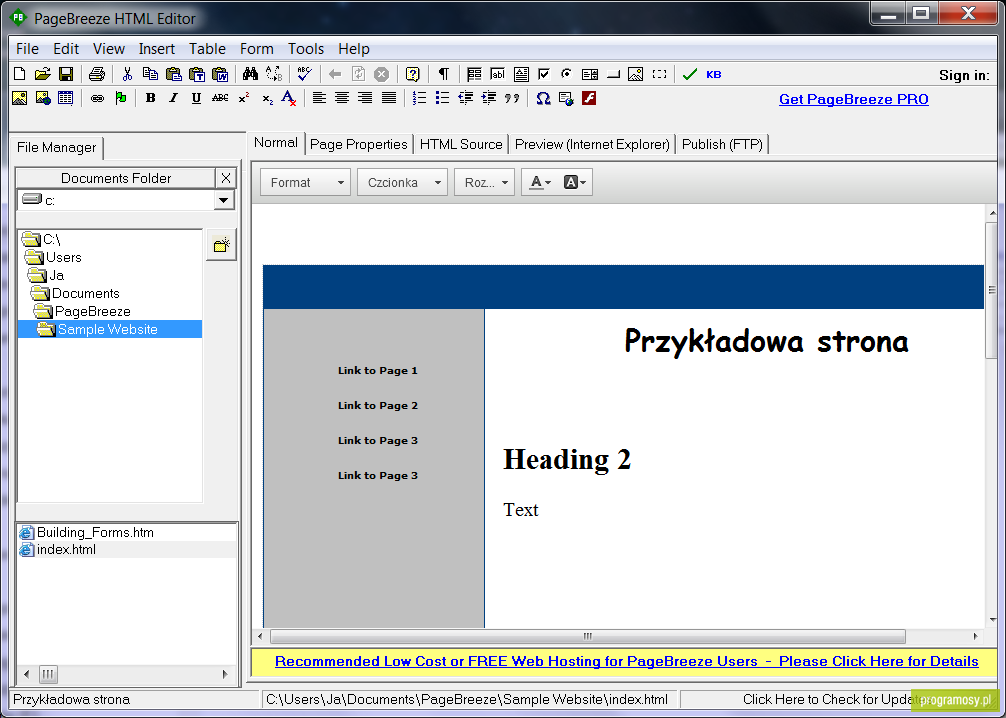Insert a hidden field (dashed box icon)

pyautogui.click(x=659, y=74)
